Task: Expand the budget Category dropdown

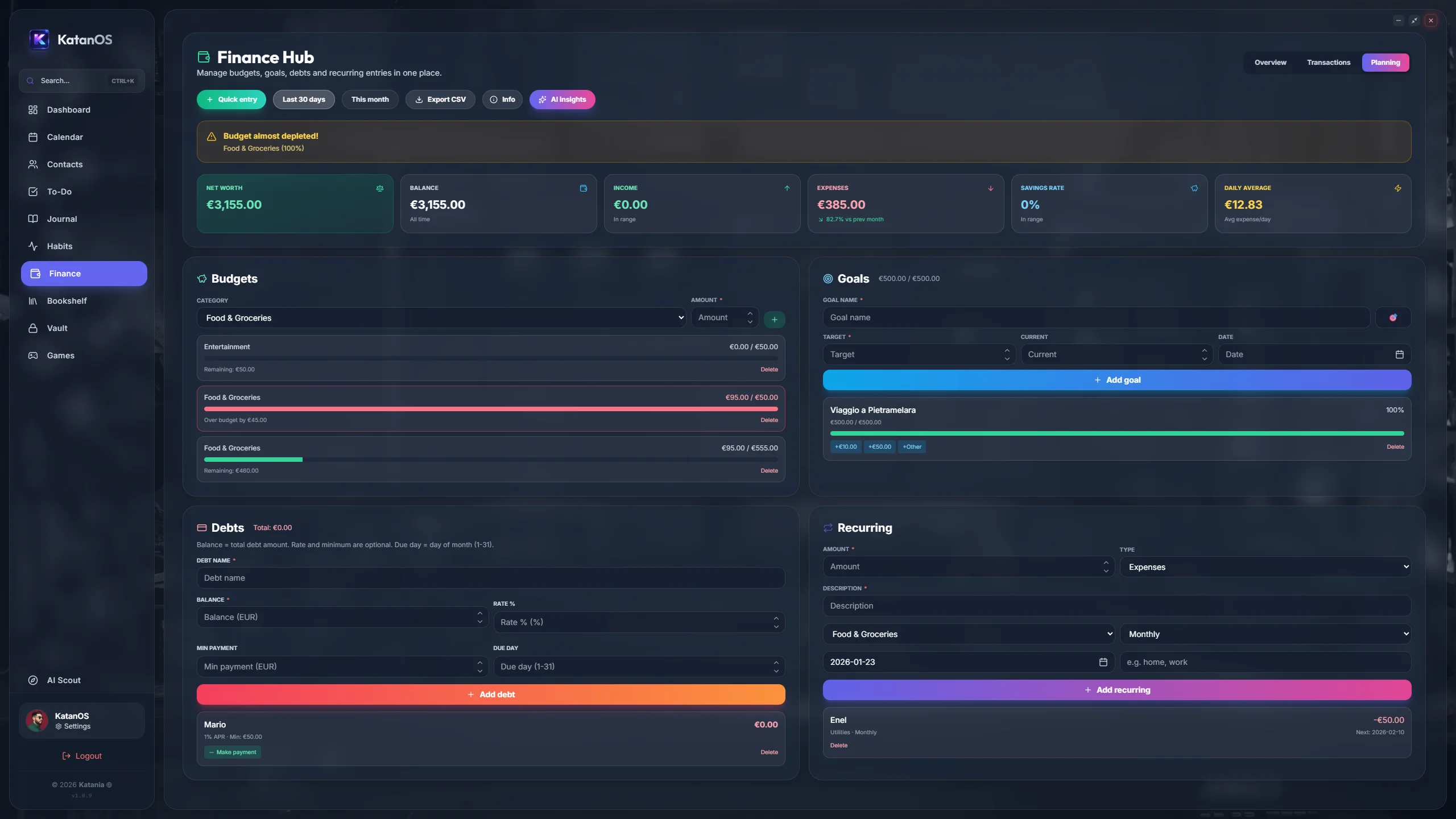Action: pyautogui.click(x=441, y=318)
